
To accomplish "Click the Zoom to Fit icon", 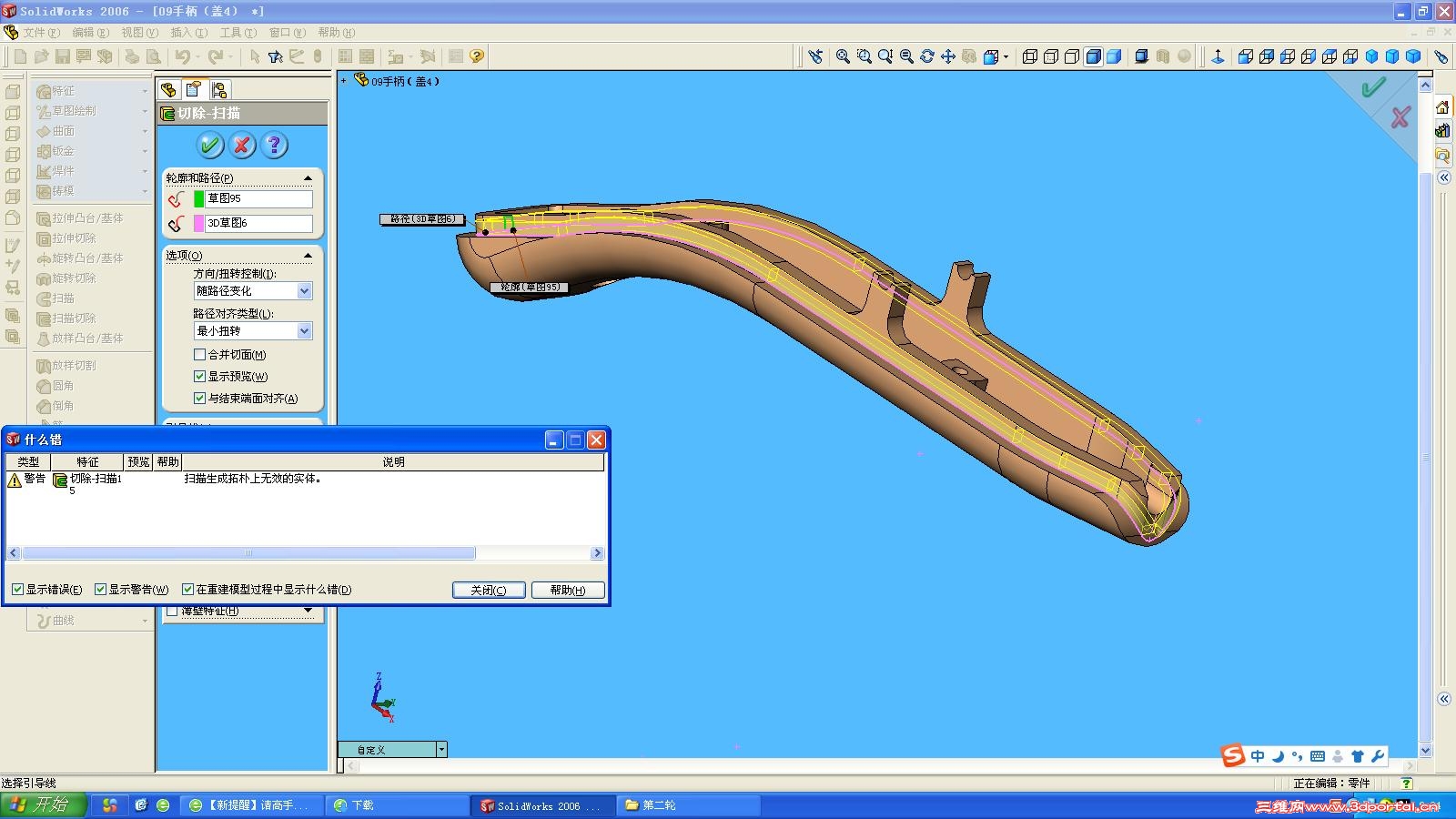I will (x=843, y=56).
